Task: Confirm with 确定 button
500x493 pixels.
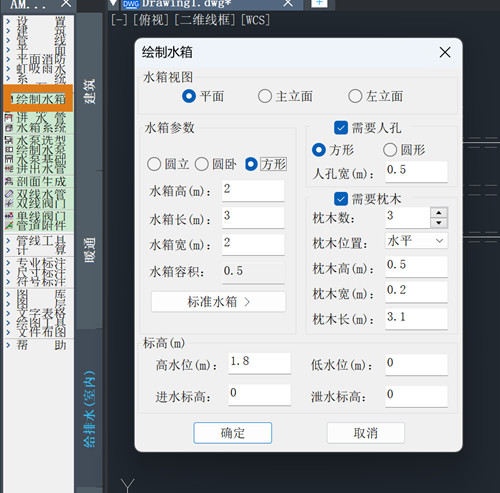Action: click(233, 433)
